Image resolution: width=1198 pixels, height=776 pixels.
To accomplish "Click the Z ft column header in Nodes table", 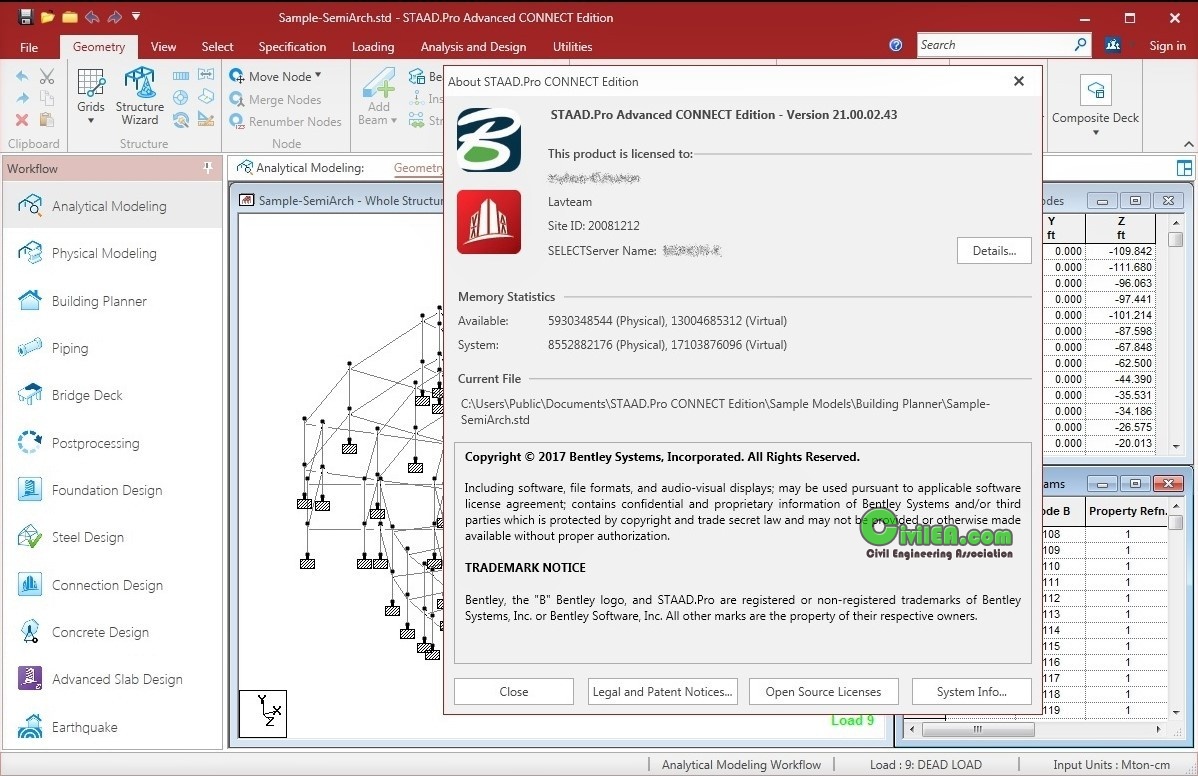I will click(1121, 228).
